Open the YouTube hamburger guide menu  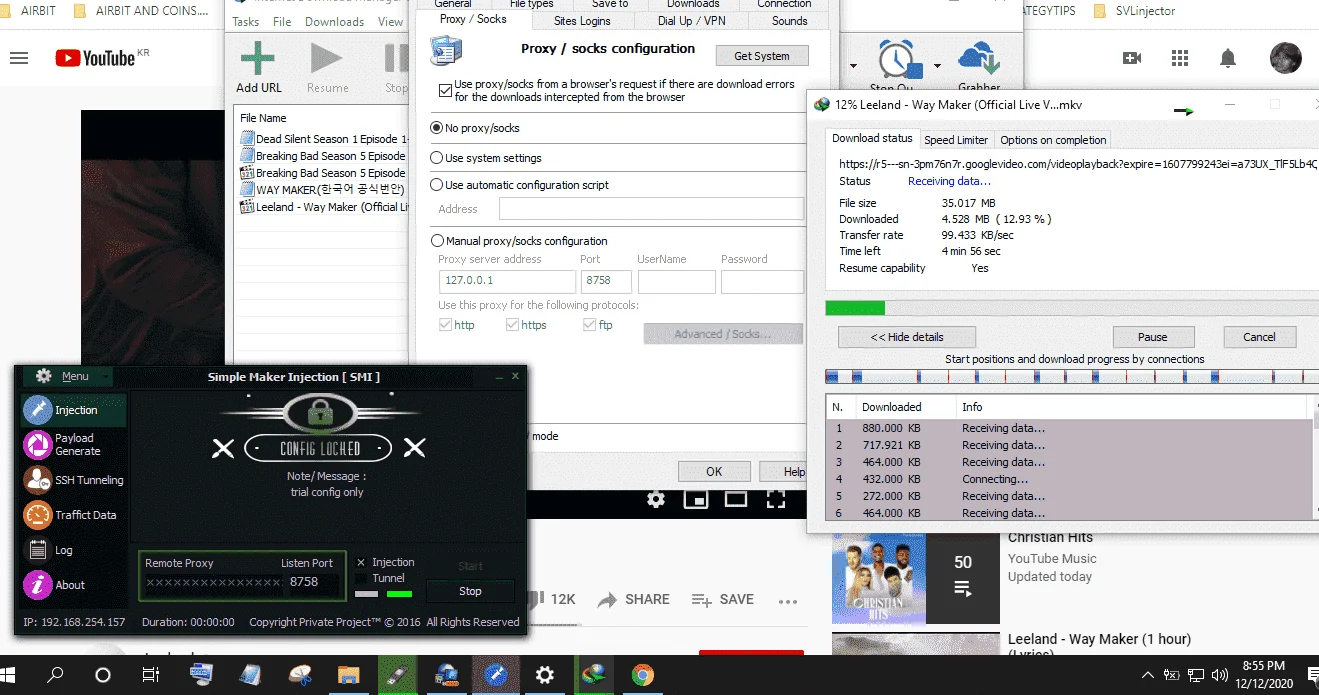click(x=19, y=58)
